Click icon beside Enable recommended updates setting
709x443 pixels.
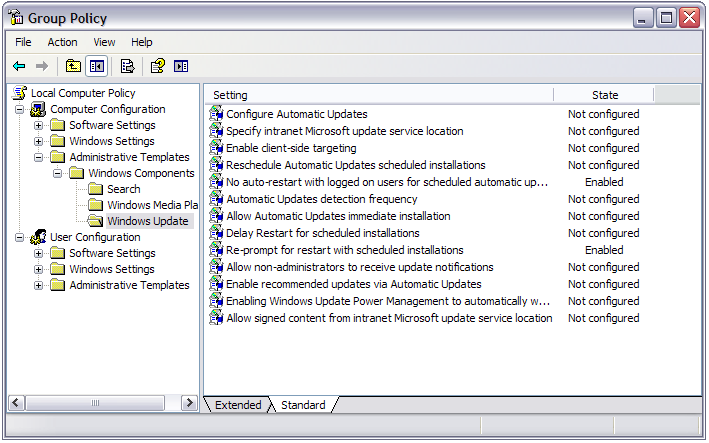click(216, 284)
